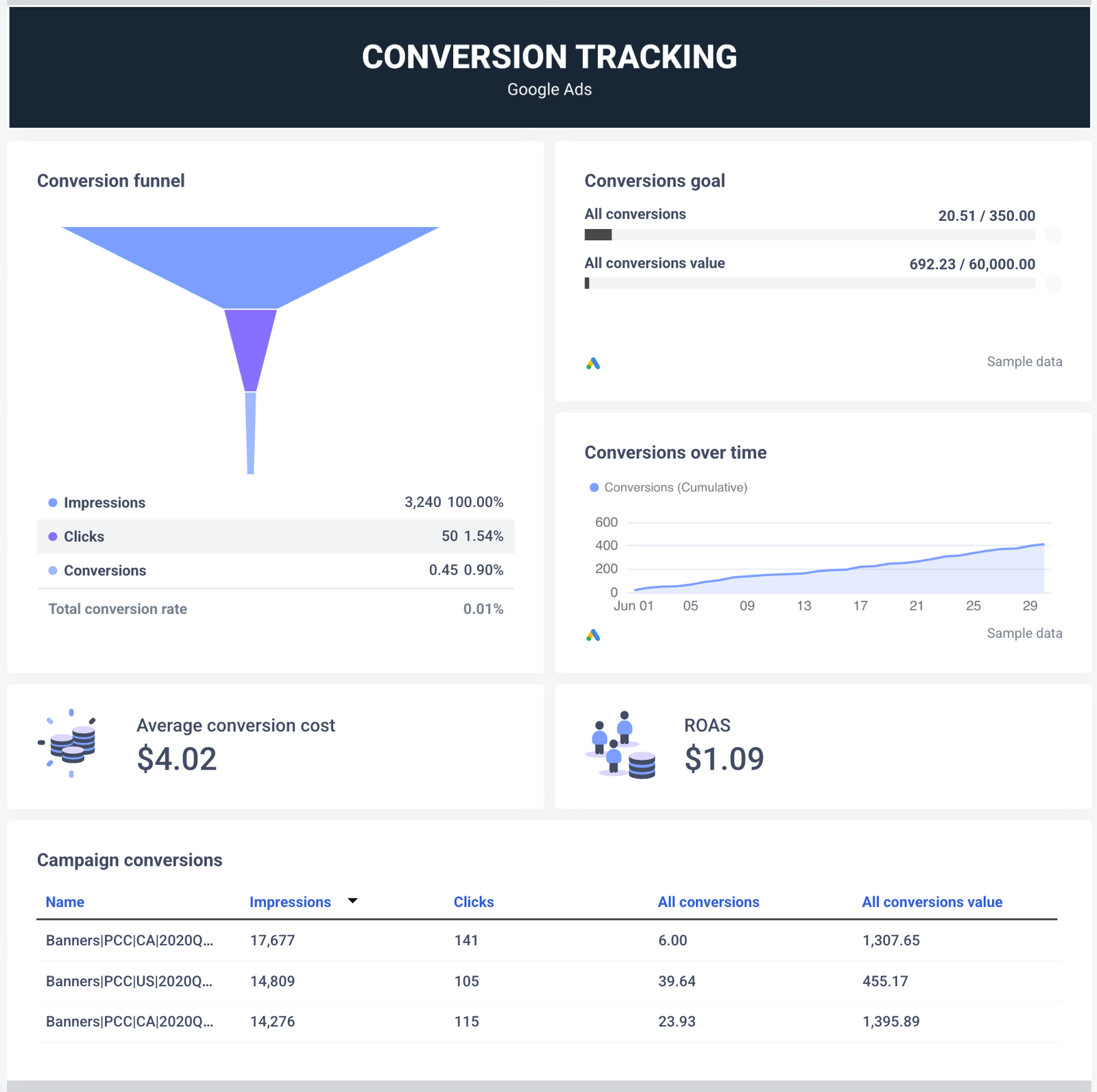Sort by All conversions value header
Image resolution: width=1097 pixels, height=1092 pixels.
coord(932,902)
